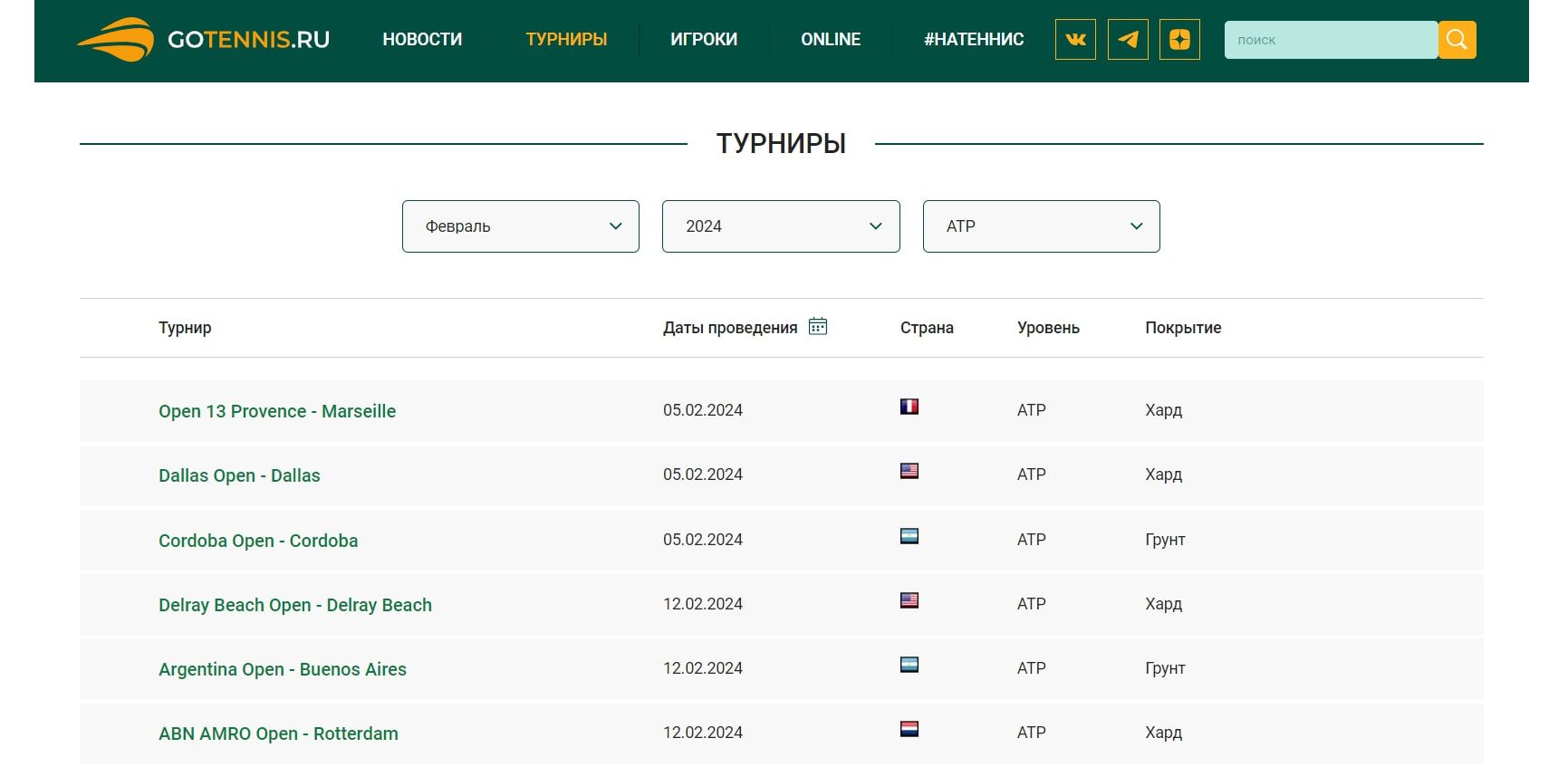Open the month dropdown showing Февраль

tap(521, 226)
